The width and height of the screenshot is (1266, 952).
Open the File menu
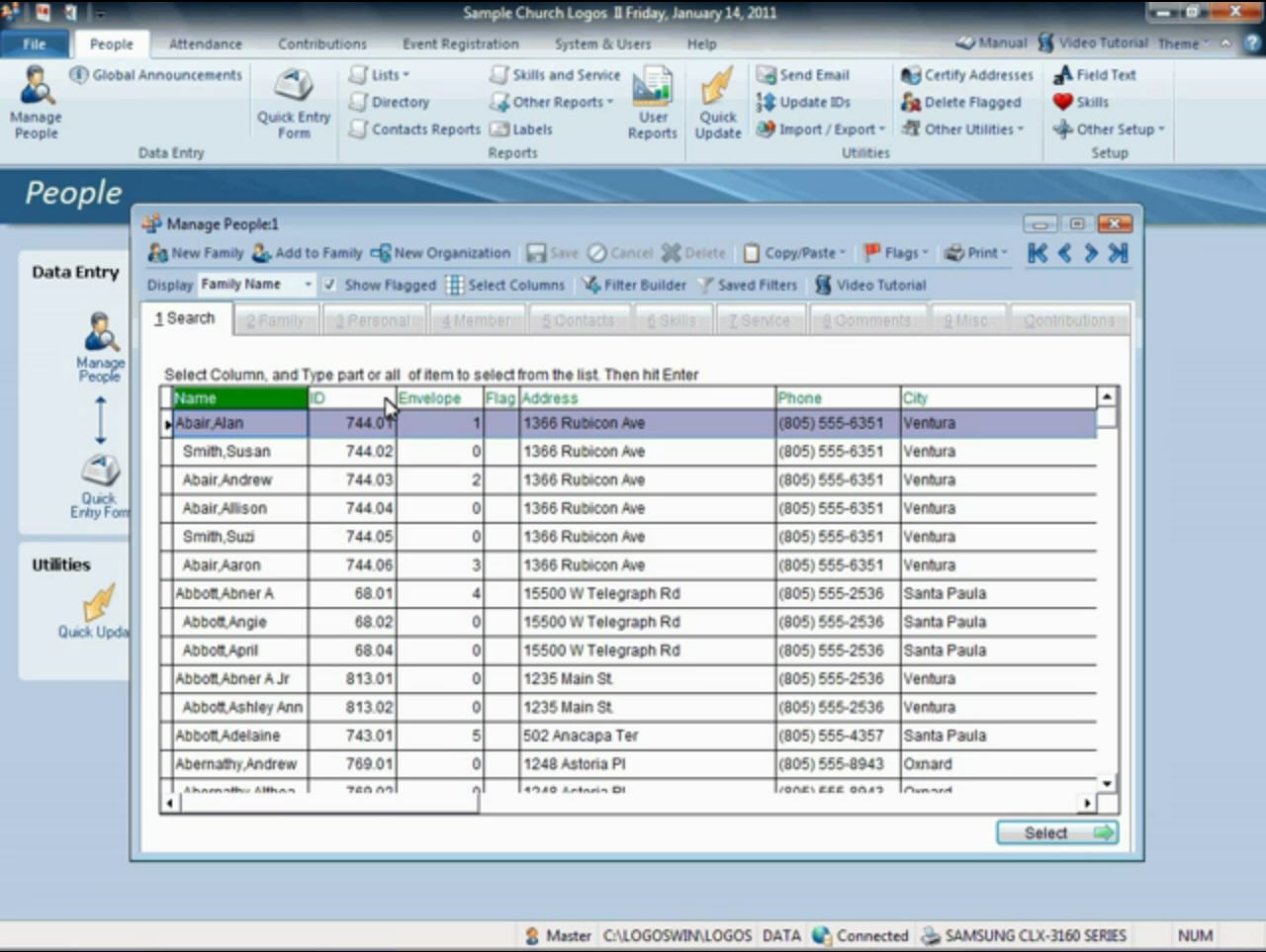(x=35, y=43)
